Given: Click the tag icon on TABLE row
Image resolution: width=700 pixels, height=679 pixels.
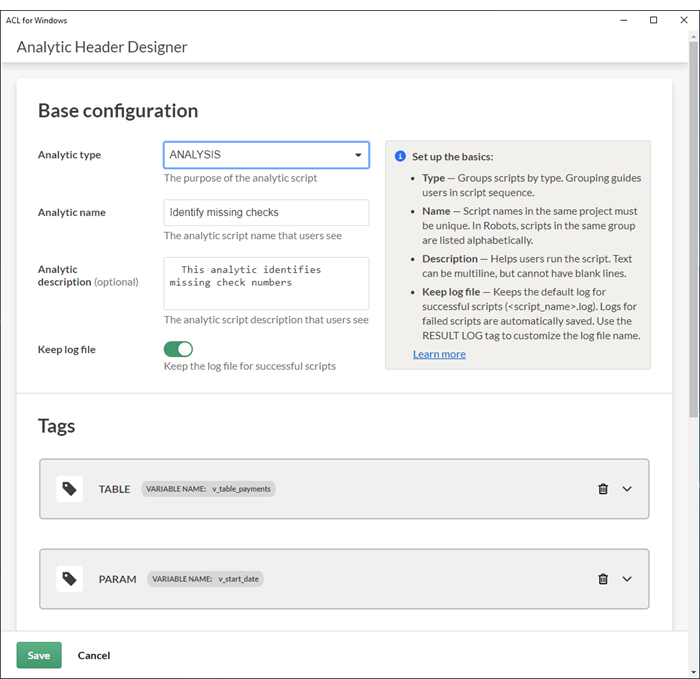Looking at the screenshot, I should pyautogui.click(x=69, y=489).
